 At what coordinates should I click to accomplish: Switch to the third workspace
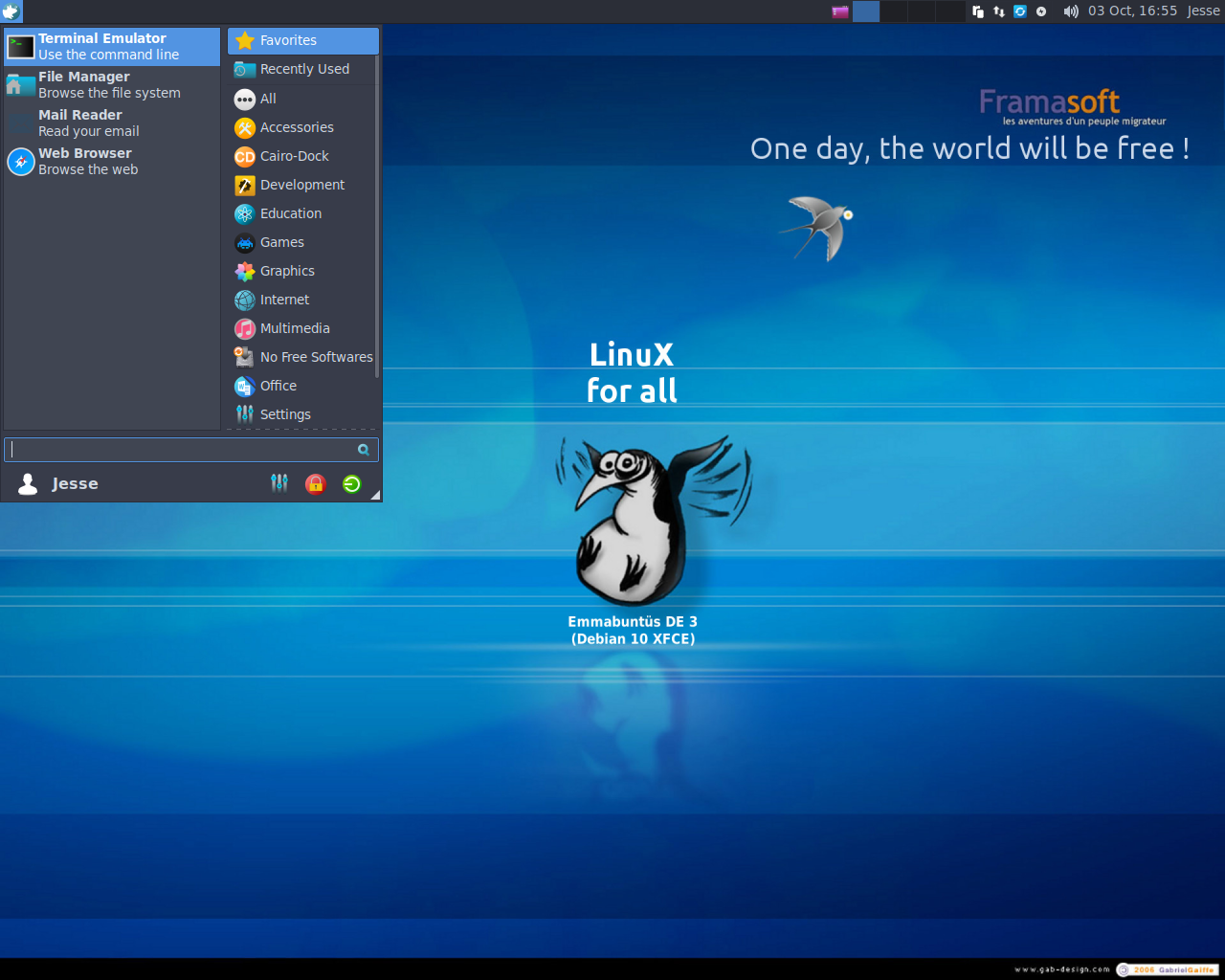click(x=922, y=11)
